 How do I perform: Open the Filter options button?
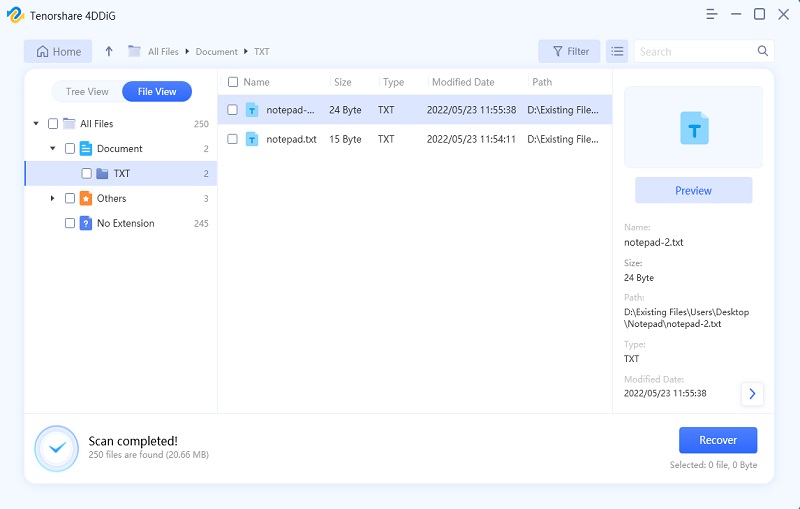tap(569, 52)
